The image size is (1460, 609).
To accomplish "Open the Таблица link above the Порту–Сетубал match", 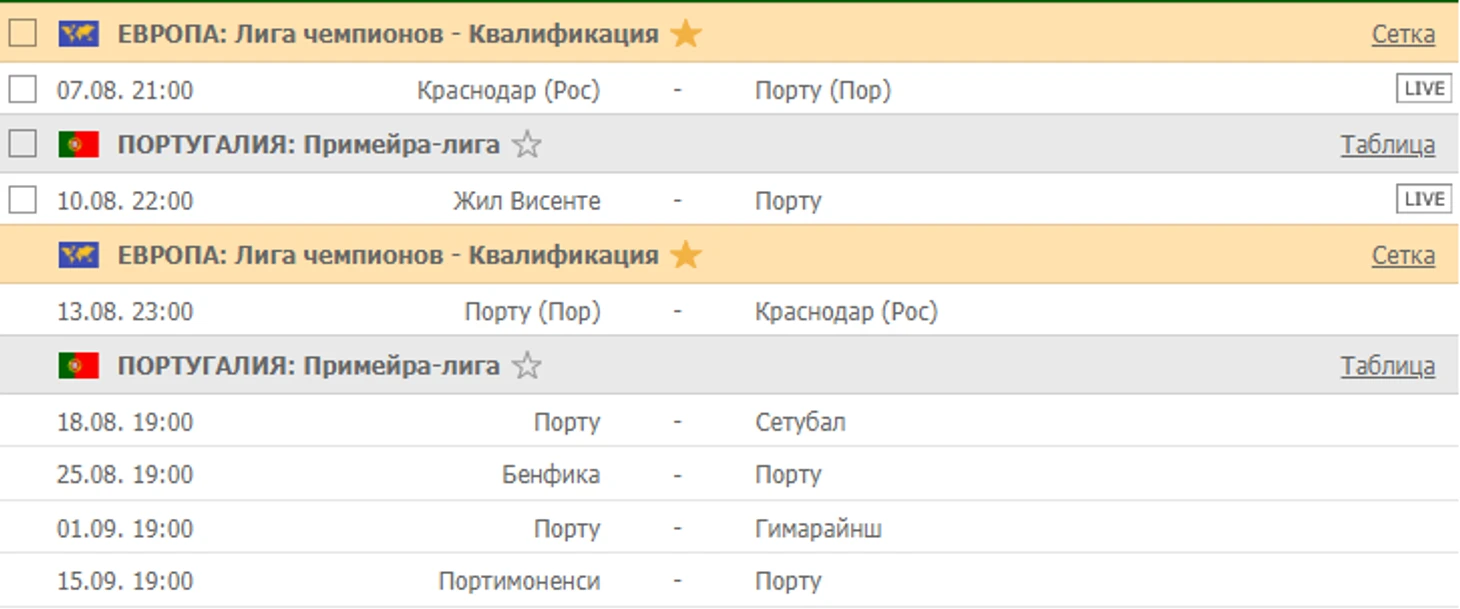I will point(1387,366).
